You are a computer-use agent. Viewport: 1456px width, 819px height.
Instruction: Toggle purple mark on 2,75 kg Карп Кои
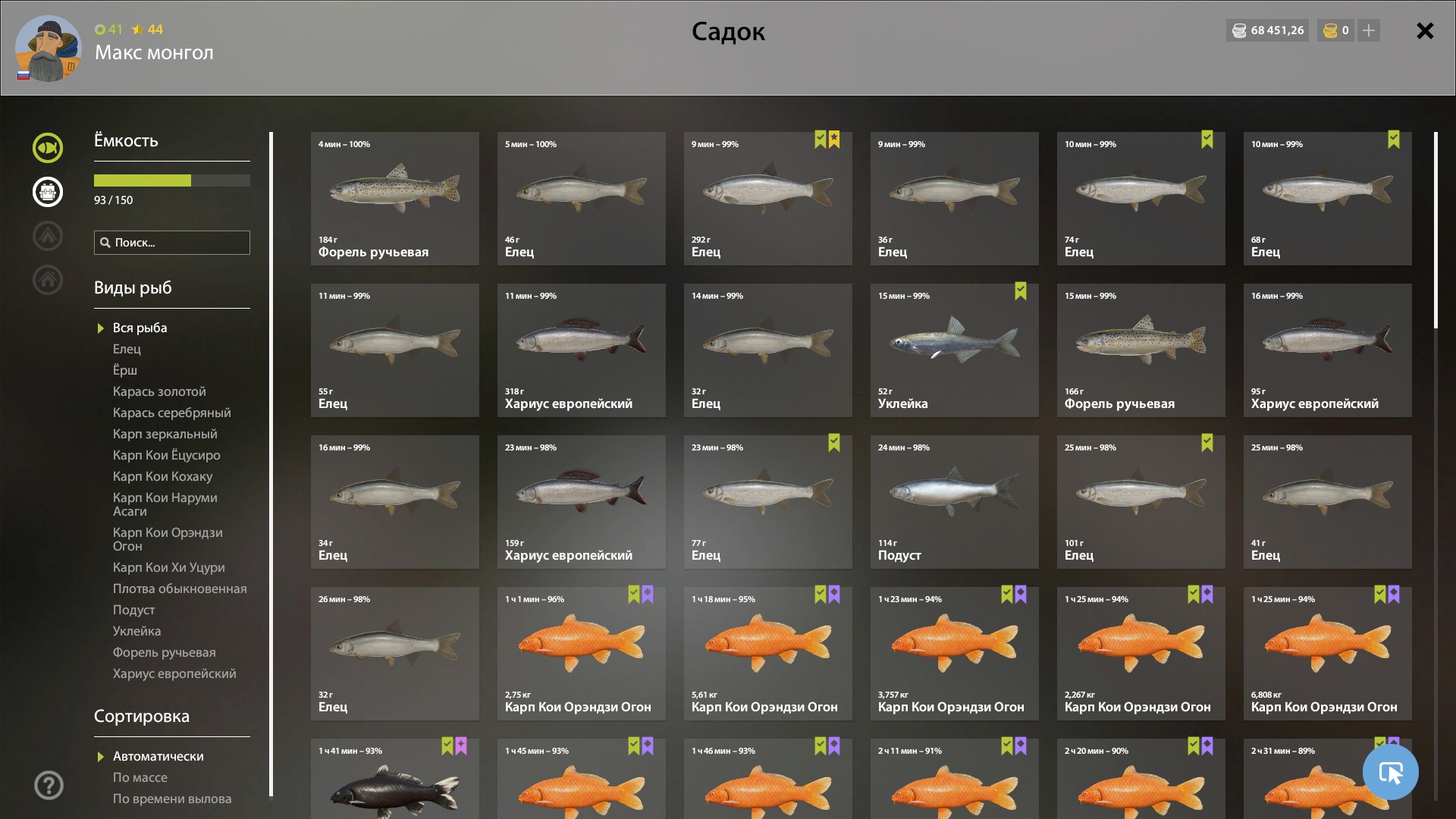click(648, 595)
